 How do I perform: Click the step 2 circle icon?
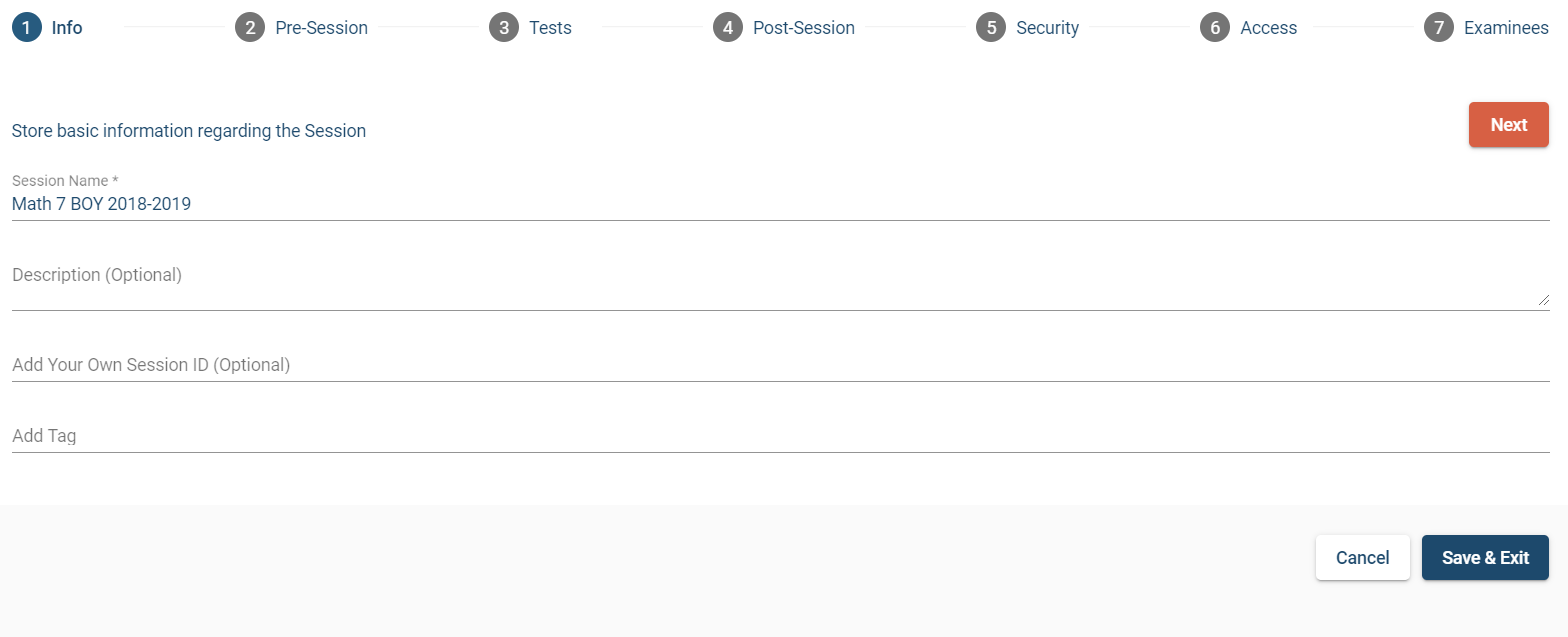coord(250,28)
